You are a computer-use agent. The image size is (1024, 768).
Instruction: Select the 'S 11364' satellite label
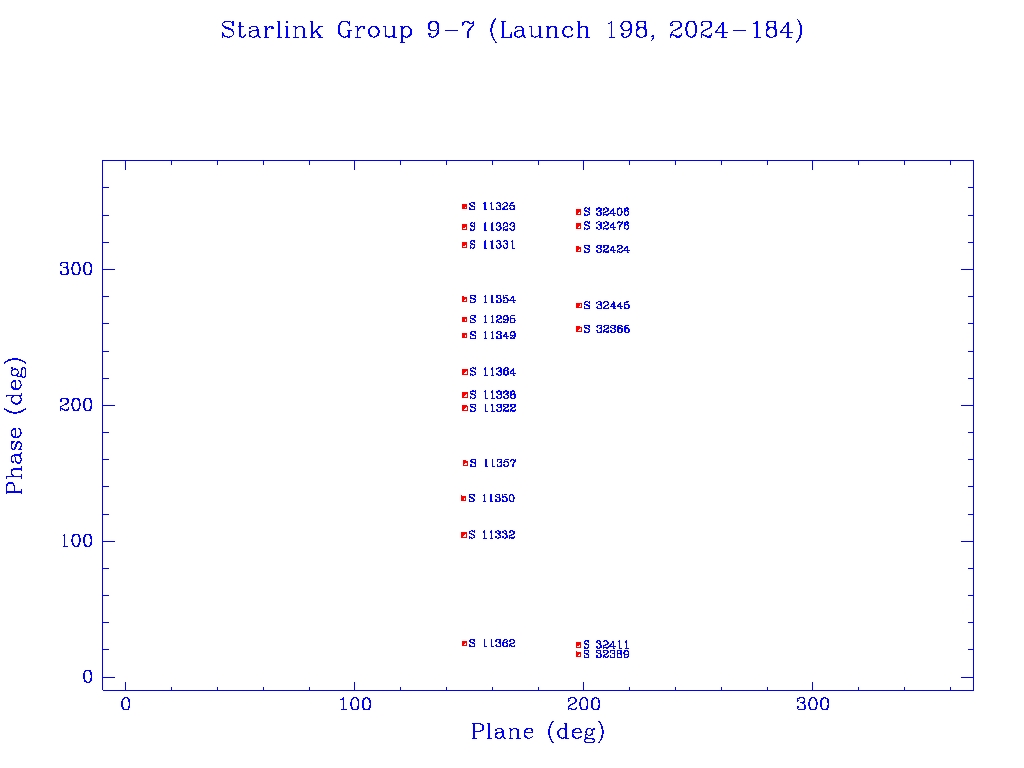tap(492, 372)
